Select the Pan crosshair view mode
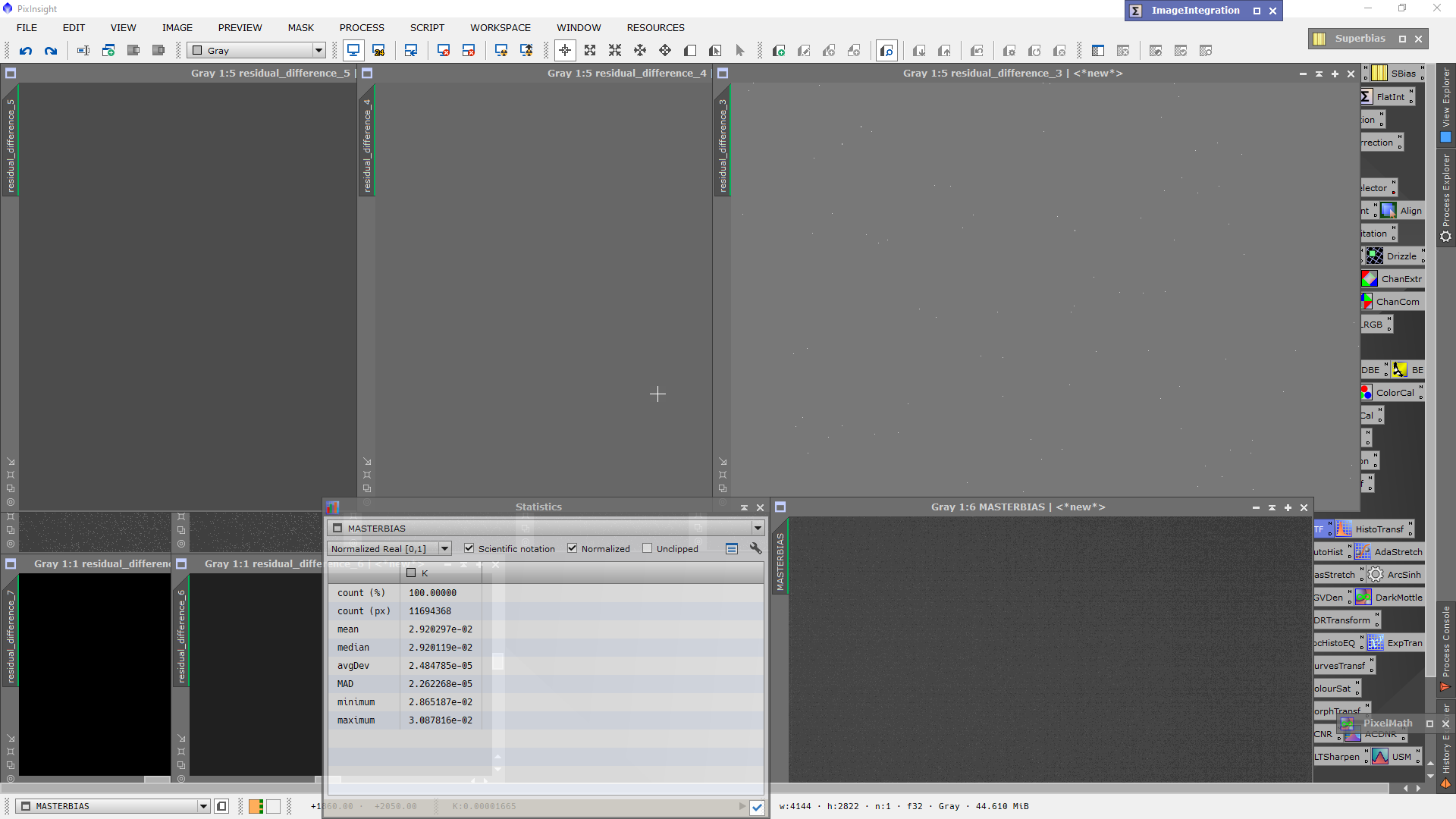This screenshot has height=819, width=1456. coord(565,51)
